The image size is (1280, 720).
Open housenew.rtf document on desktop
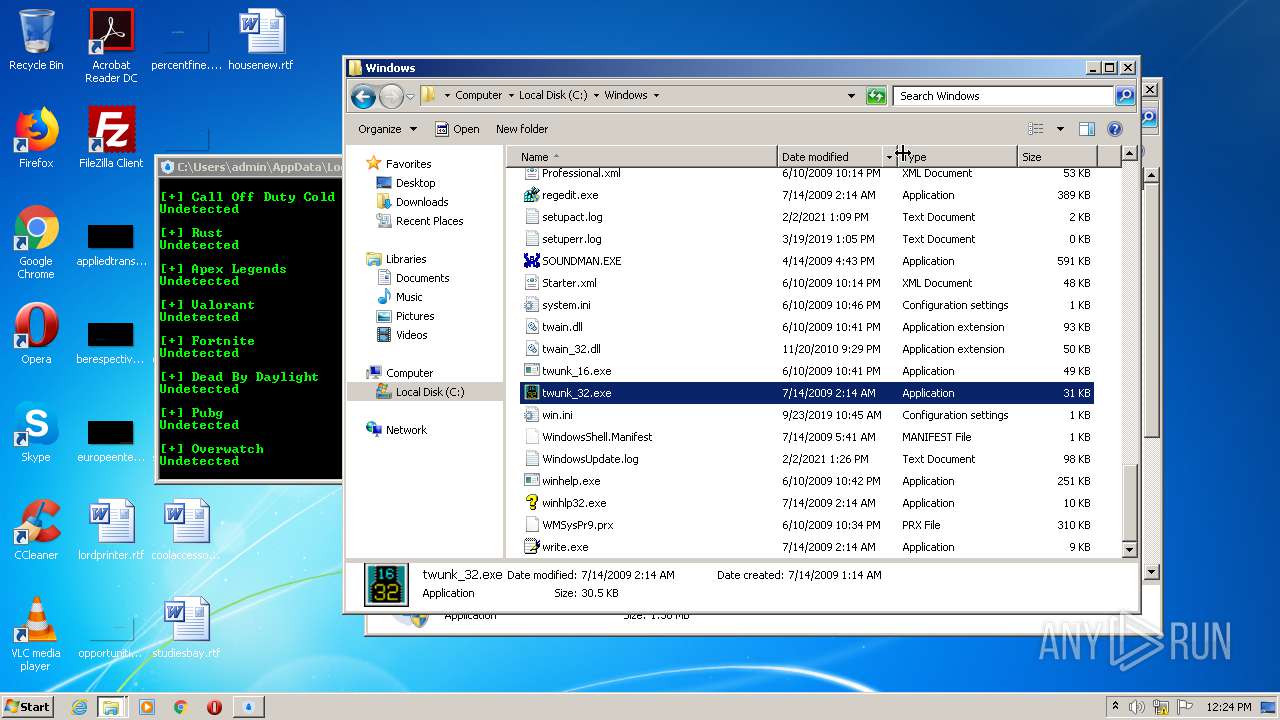[261, 41]
